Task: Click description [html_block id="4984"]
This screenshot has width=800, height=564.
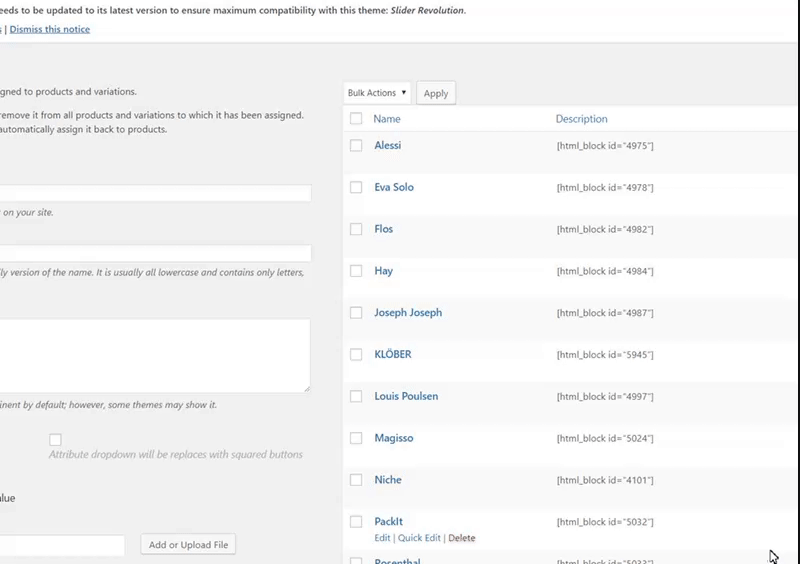Action: pos(605,272)
